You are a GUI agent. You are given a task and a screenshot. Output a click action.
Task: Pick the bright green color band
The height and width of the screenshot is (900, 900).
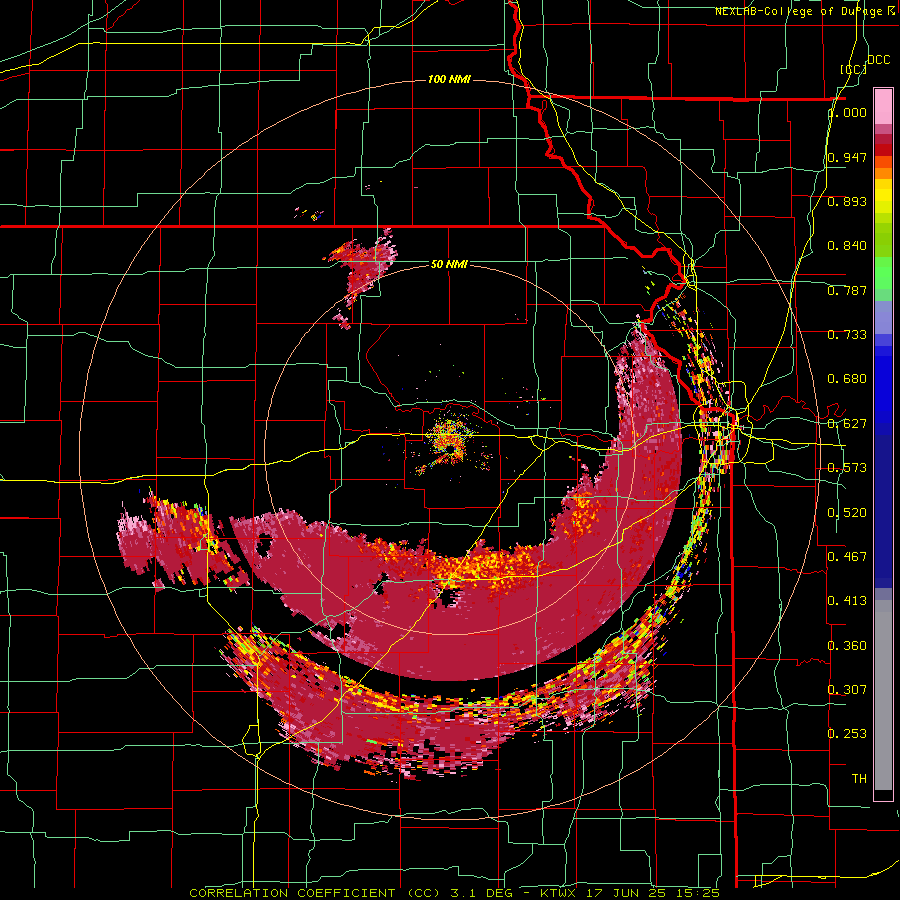pos(883,274)
